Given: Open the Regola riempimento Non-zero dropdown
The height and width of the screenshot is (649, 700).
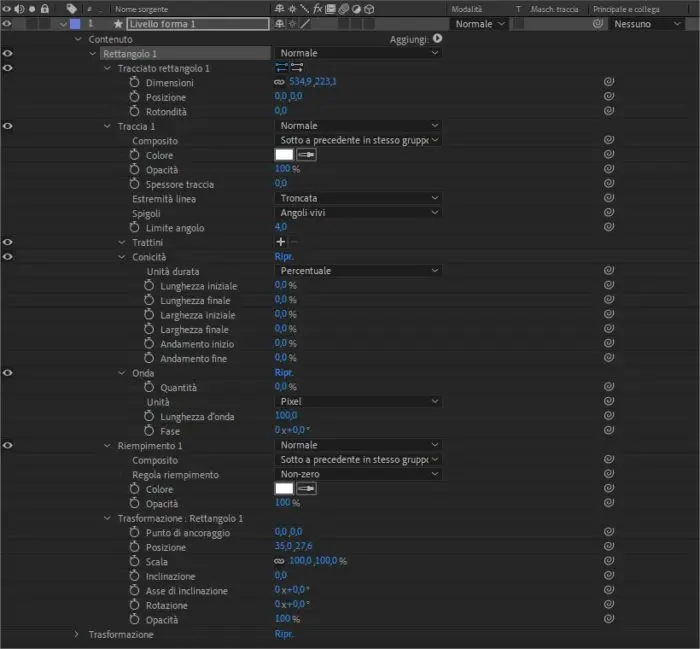Looking at the screenshot, I should click(x=358, y=474).
